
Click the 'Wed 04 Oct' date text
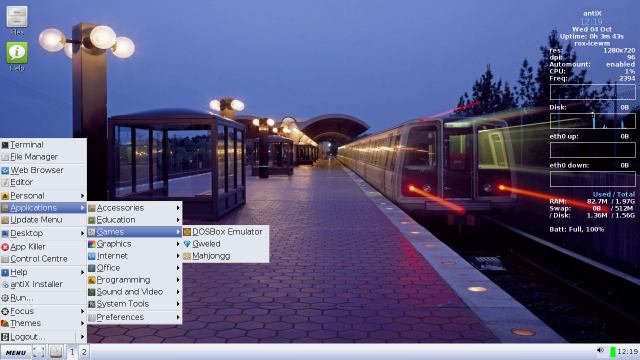tap(591, 29)
